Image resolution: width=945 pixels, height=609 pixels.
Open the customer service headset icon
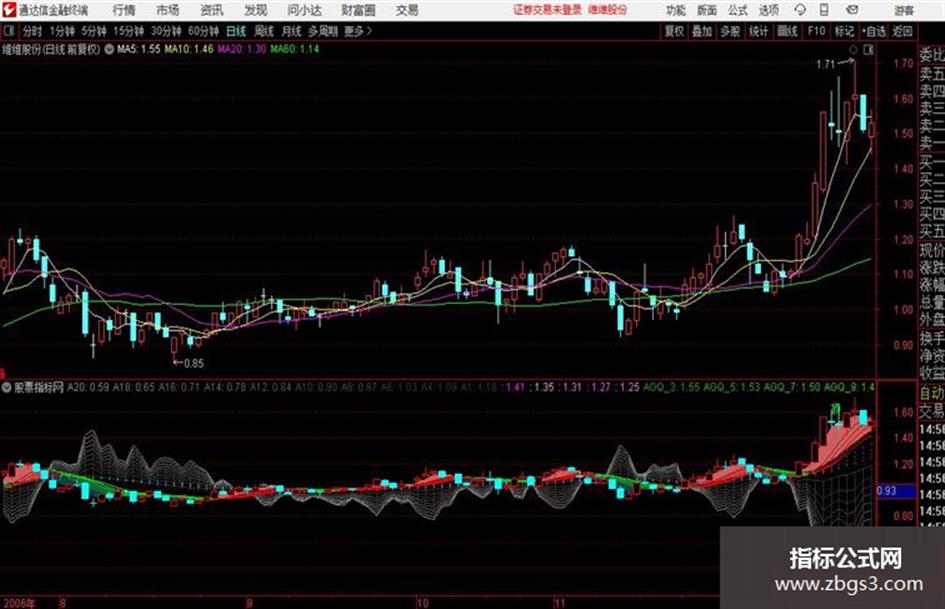(x=800, y=10)
